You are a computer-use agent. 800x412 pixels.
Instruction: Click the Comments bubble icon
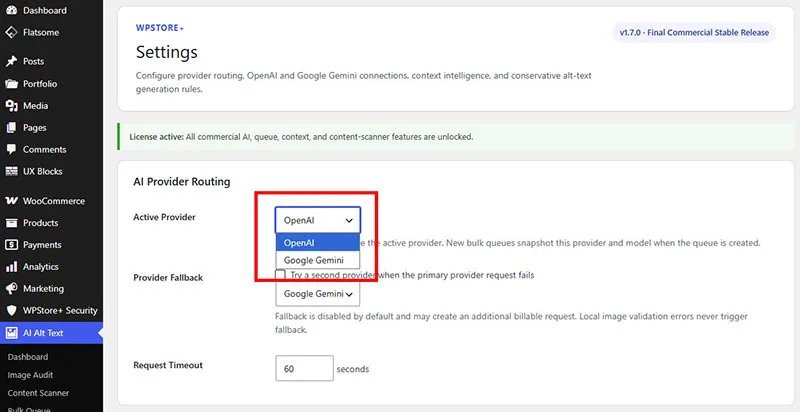click(11, 149)
